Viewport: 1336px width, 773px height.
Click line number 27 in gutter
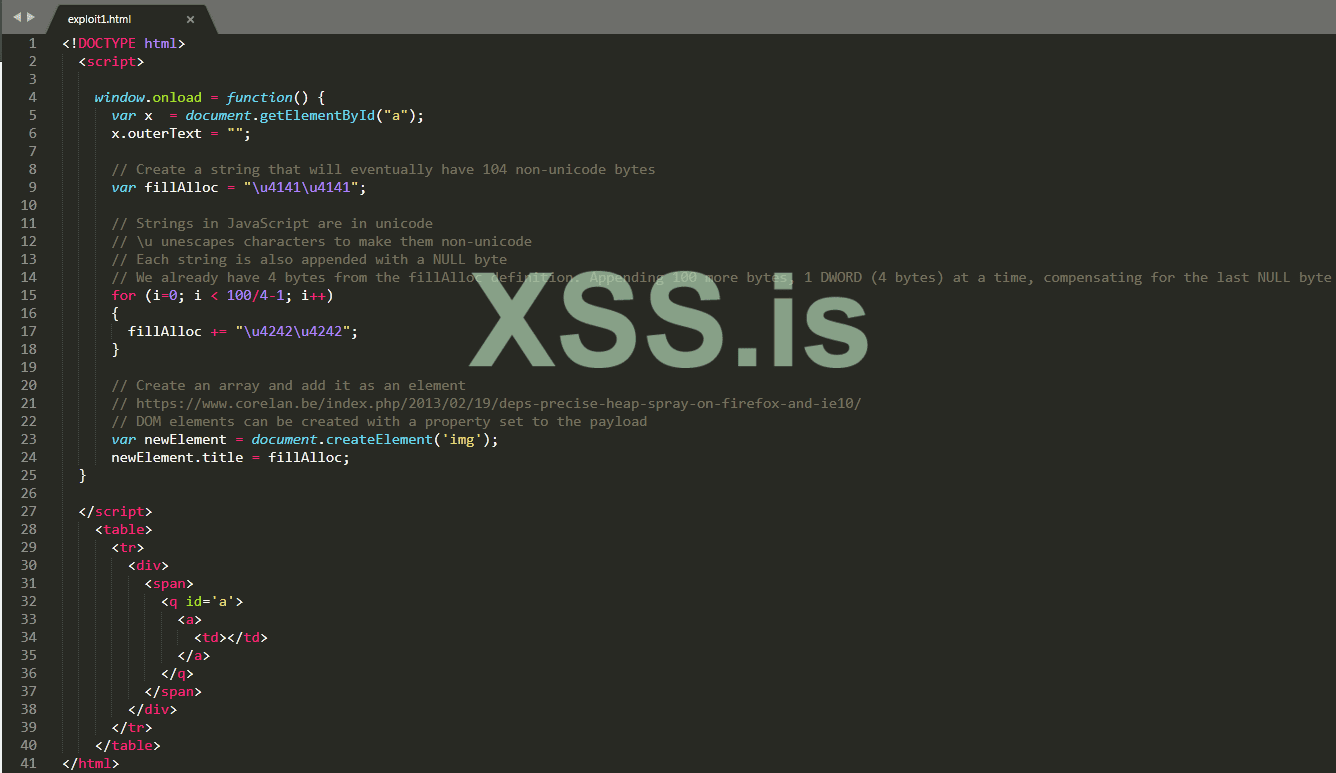[28, 511]
